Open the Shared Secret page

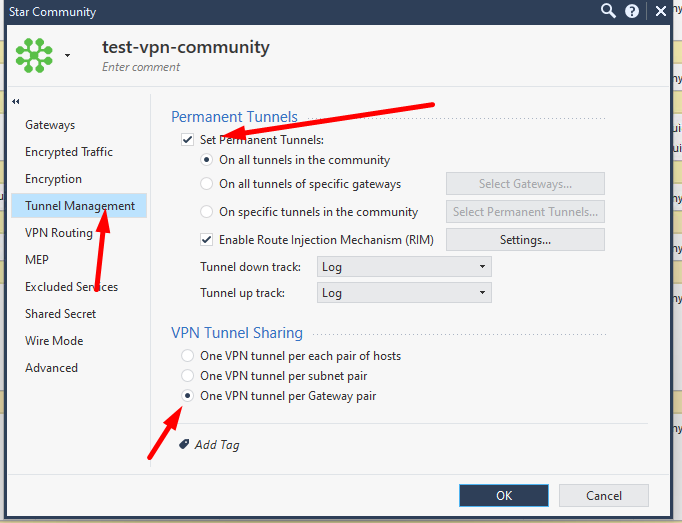point(60,314)
